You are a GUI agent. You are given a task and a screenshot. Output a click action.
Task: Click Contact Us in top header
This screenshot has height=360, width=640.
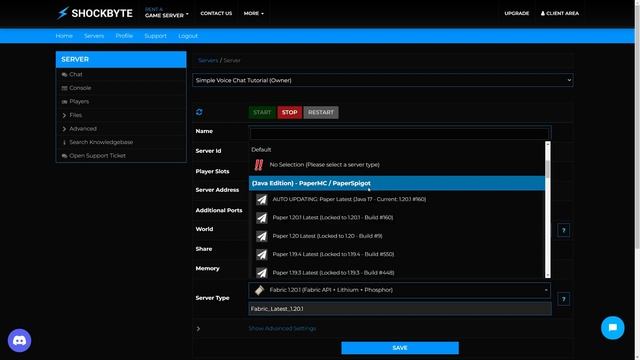[x=216, y=13]
